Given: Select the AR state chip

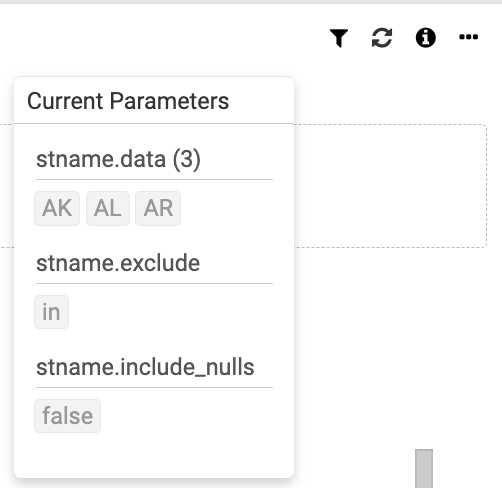Looking at the screenshot, I should click(158, 208).
